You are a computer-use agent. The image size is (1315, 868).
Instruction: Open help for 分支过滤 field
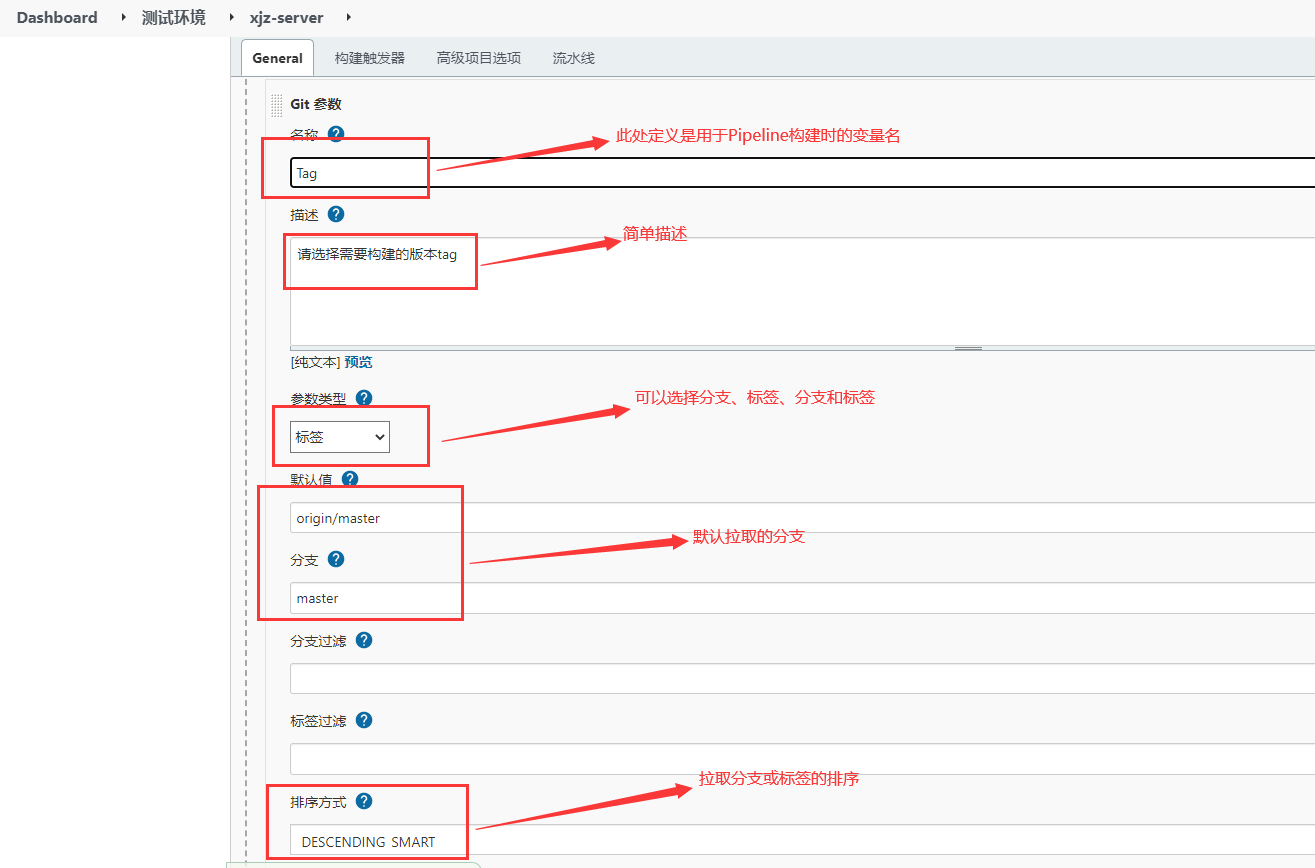coord(364,640)
